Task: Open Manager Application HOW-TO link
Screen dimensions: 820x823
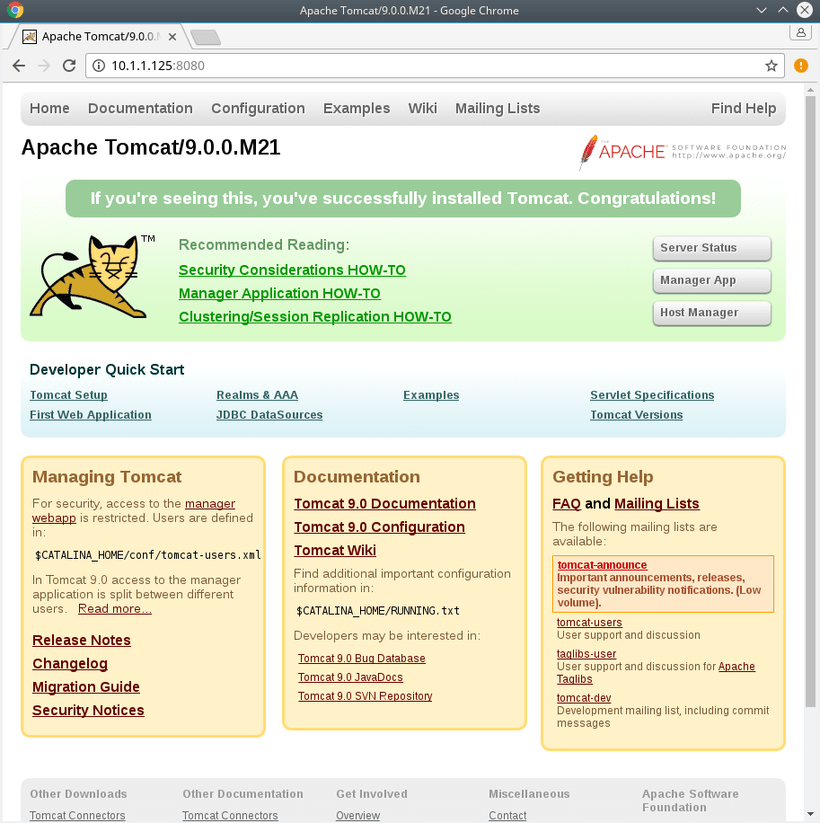Action: pyautogui.click(x=279, y=293)
